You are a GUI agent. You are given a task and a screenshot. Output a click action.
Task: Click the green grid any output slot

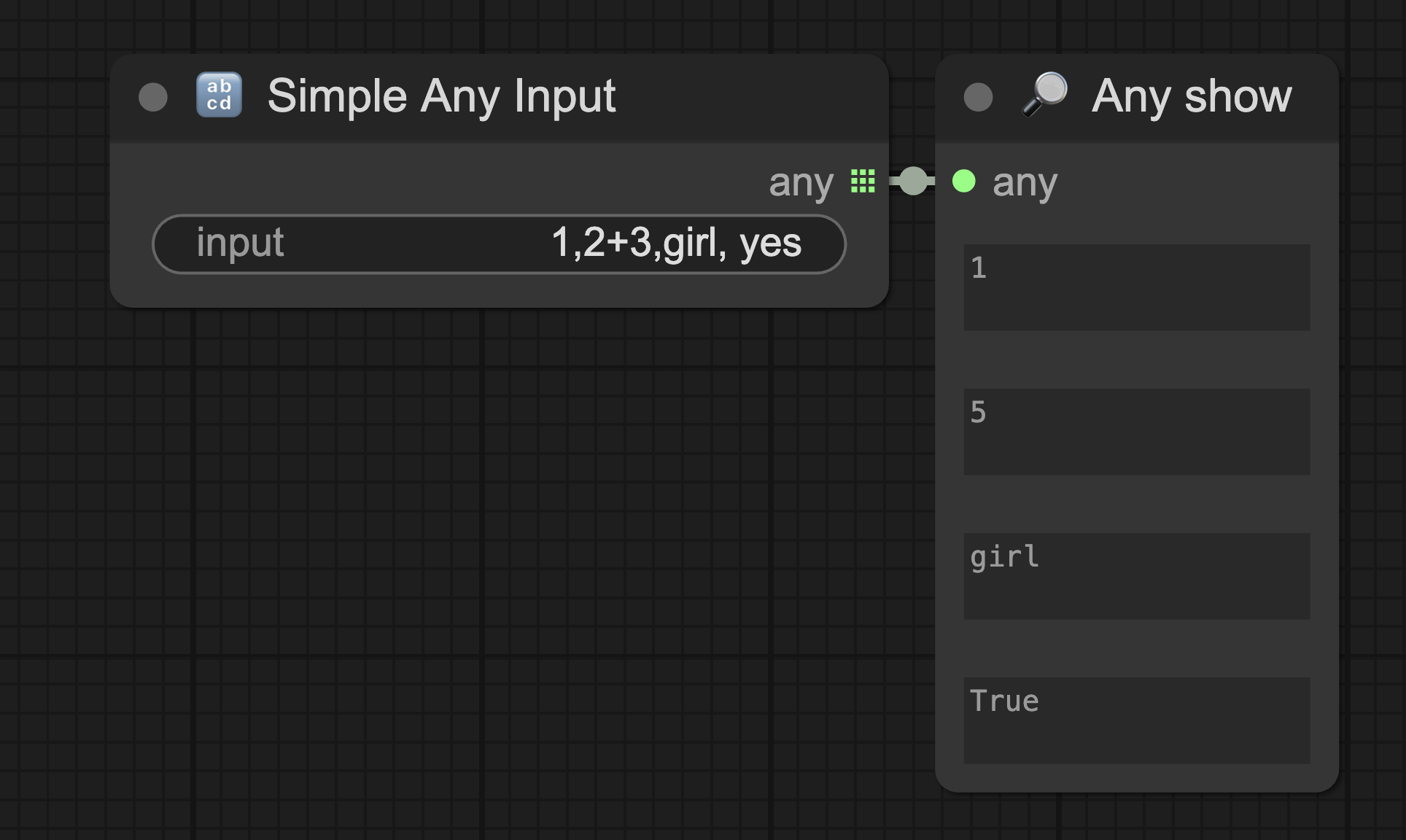tap(863, 181)
